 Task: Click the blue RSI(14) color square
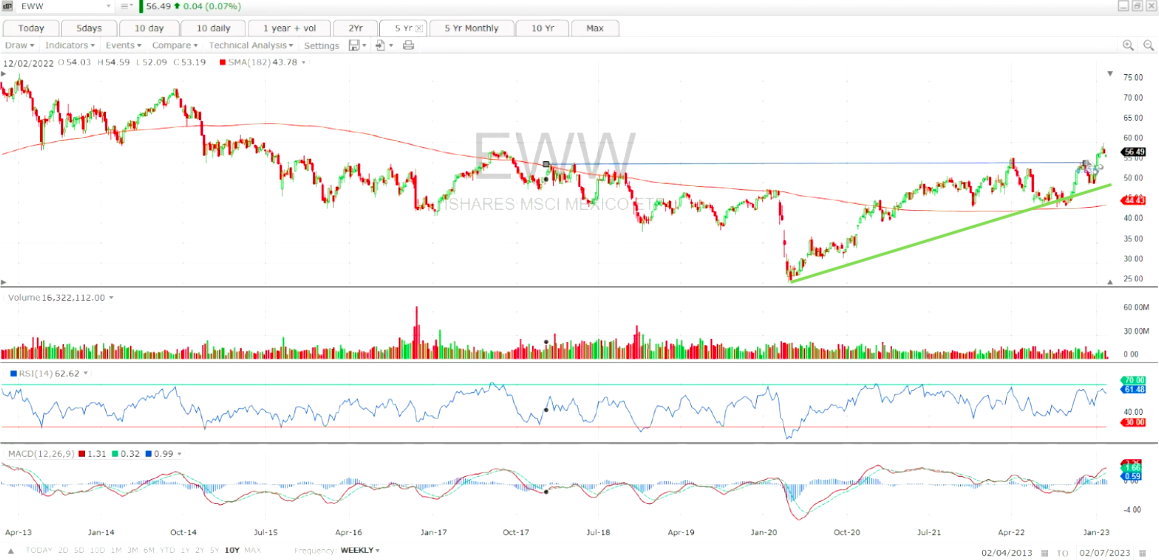(x=13, y=374)
